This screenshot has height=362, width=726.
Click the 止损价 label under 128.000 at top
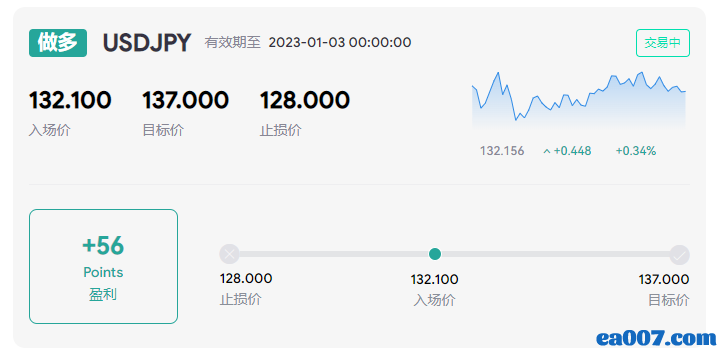(x=281, y=130)
